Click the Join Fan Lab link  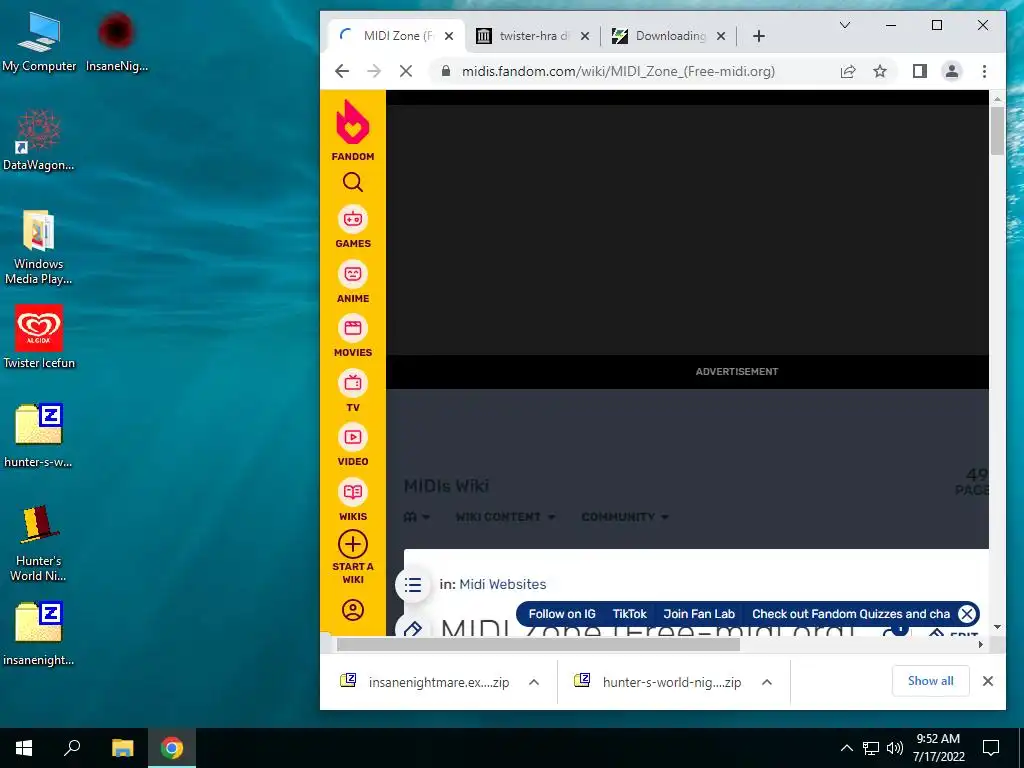[699, 614]
